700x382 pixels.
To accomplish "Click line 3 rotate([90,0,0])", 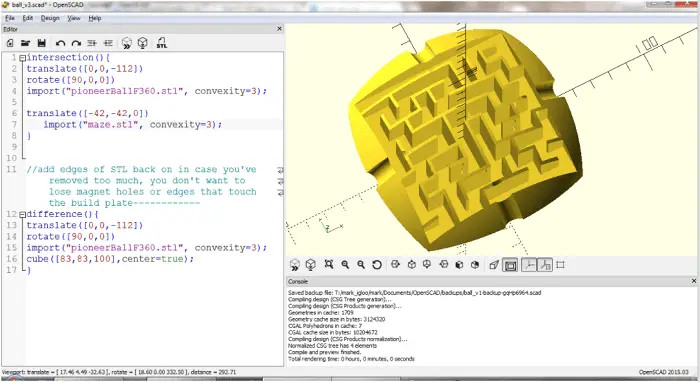I will [x=71, y=80].
